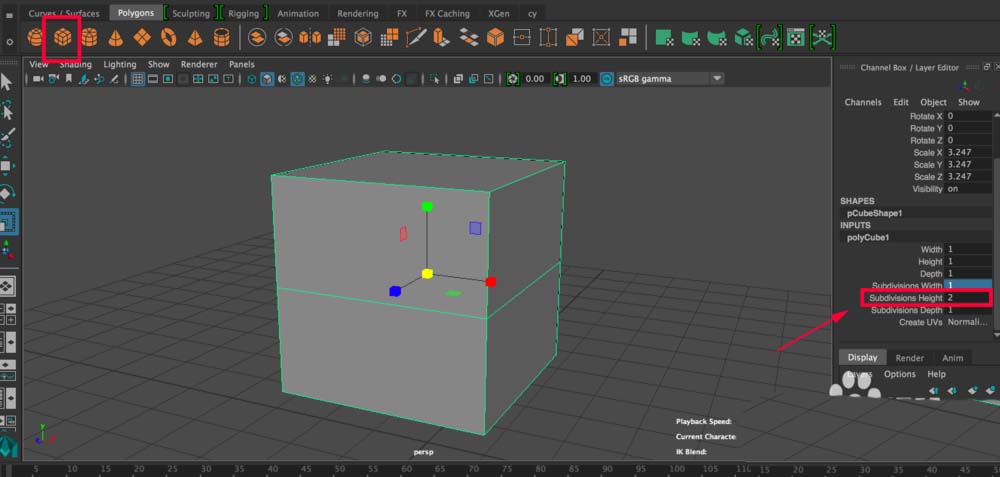Click the Scale X value field
1000x477 pixels.
click(x=968, y=152)
